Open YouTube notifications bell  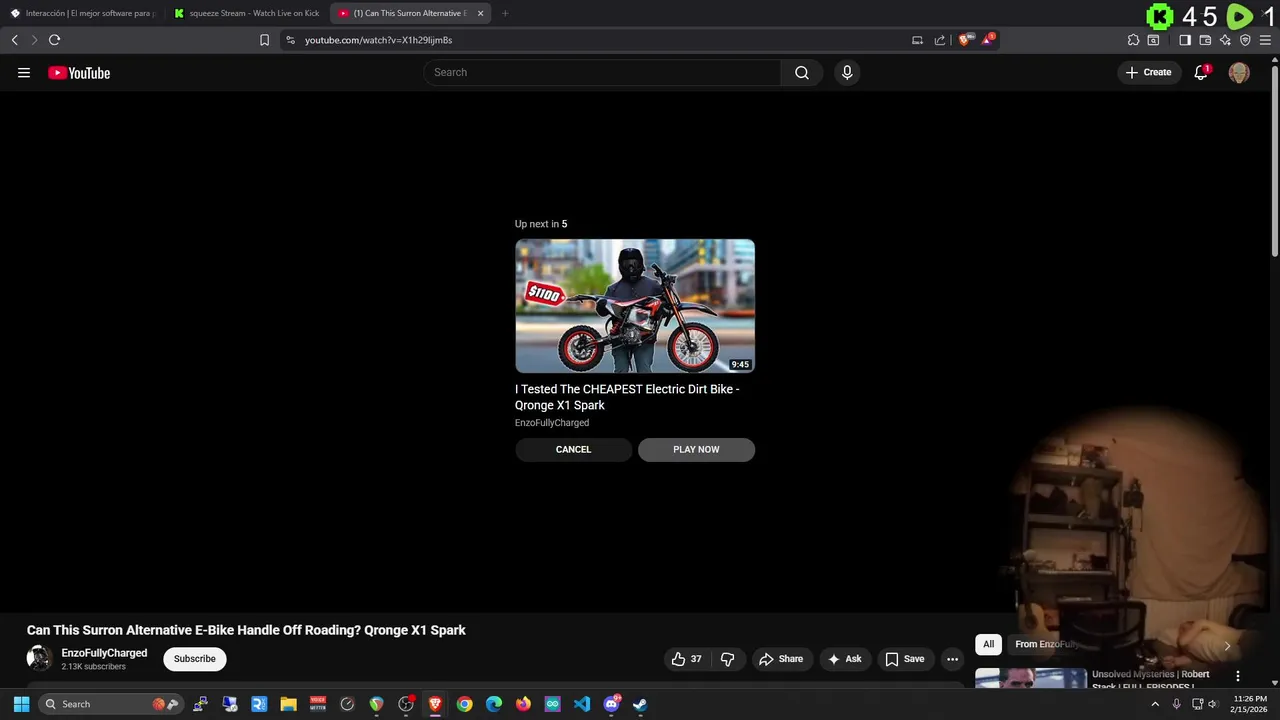point(1201,72)
